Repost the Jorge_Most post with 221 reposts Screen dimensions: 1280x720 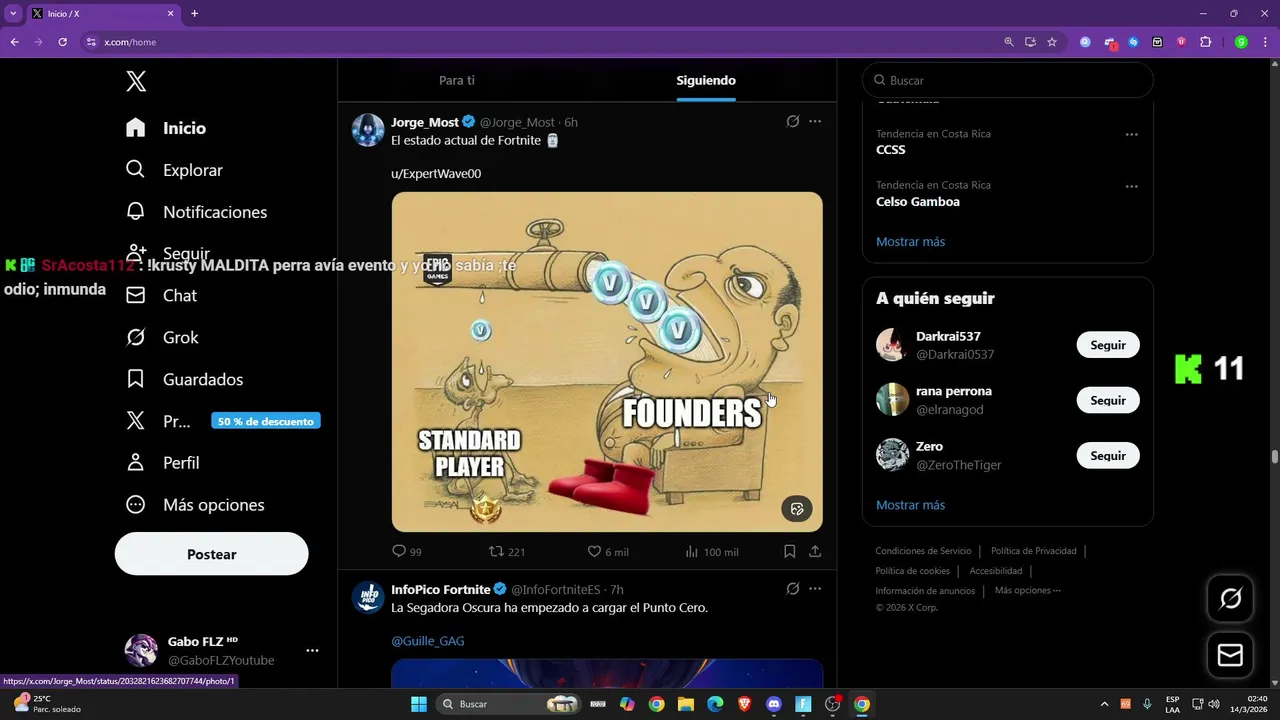tap(506, 551)
